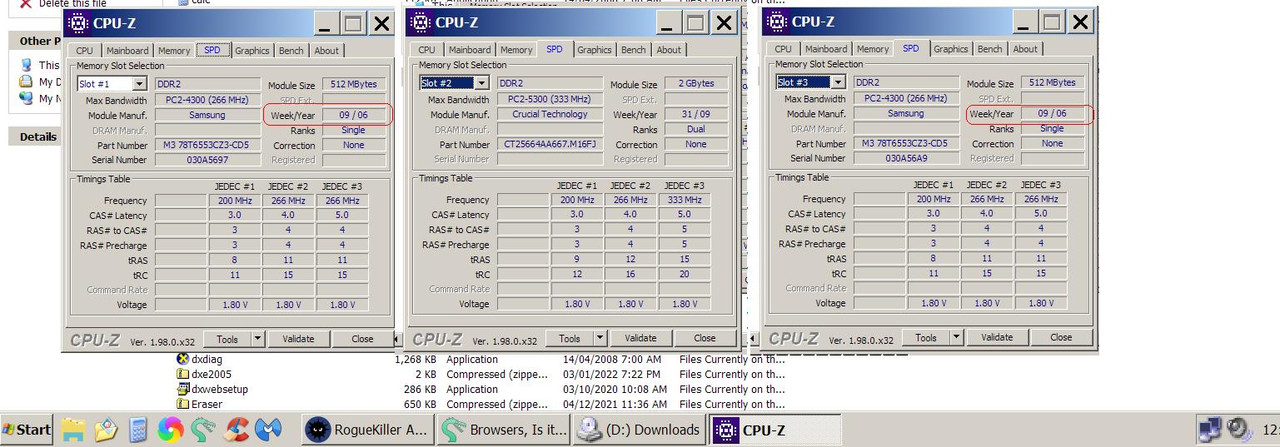The image size is (1280, 447).
Task: Open Mainboard tab in Slot #1 CPU-Z window
Action: 125,50
